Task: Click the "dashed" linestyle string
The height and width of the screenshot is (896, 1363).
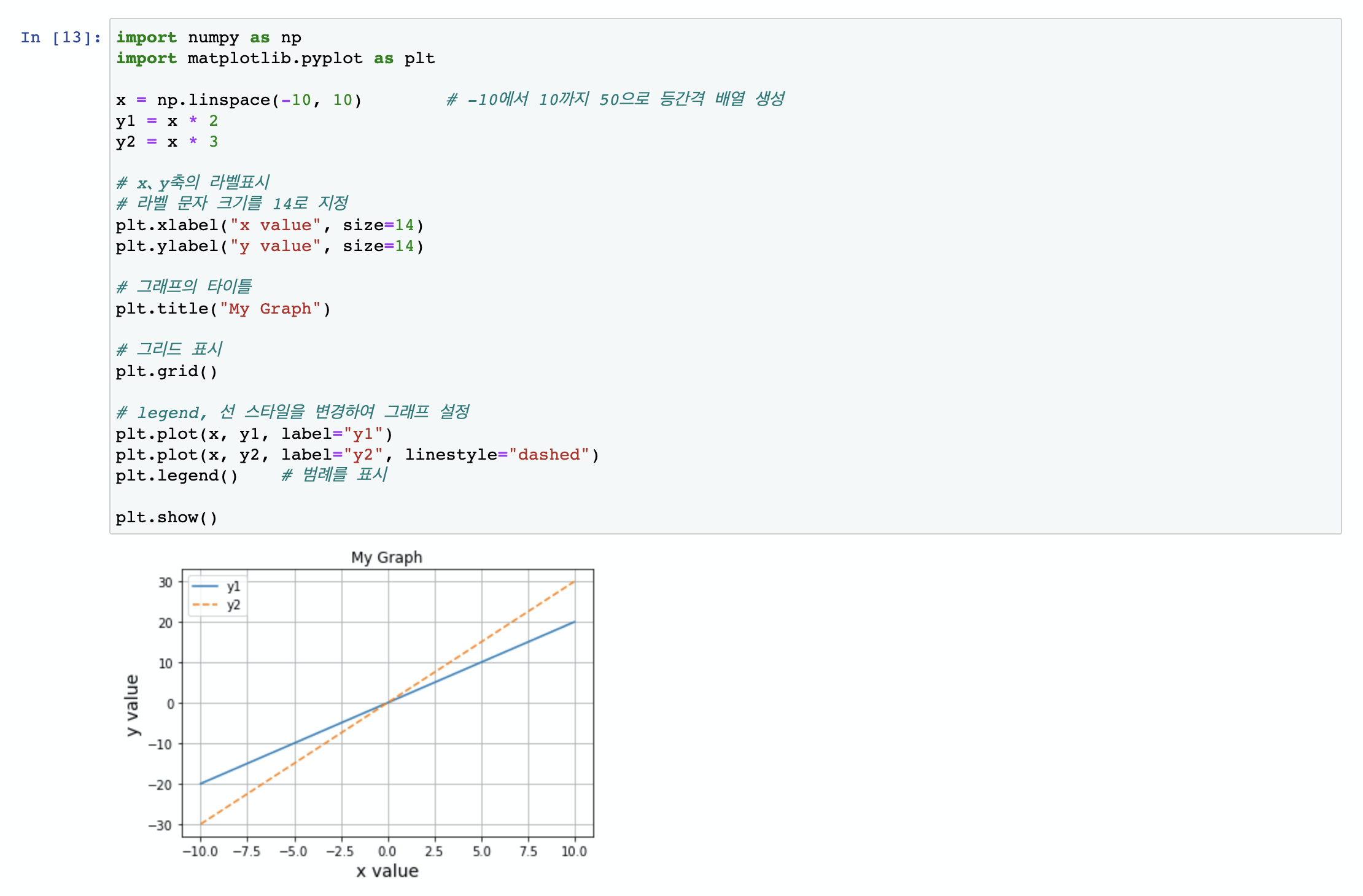Action: (548, 455)
